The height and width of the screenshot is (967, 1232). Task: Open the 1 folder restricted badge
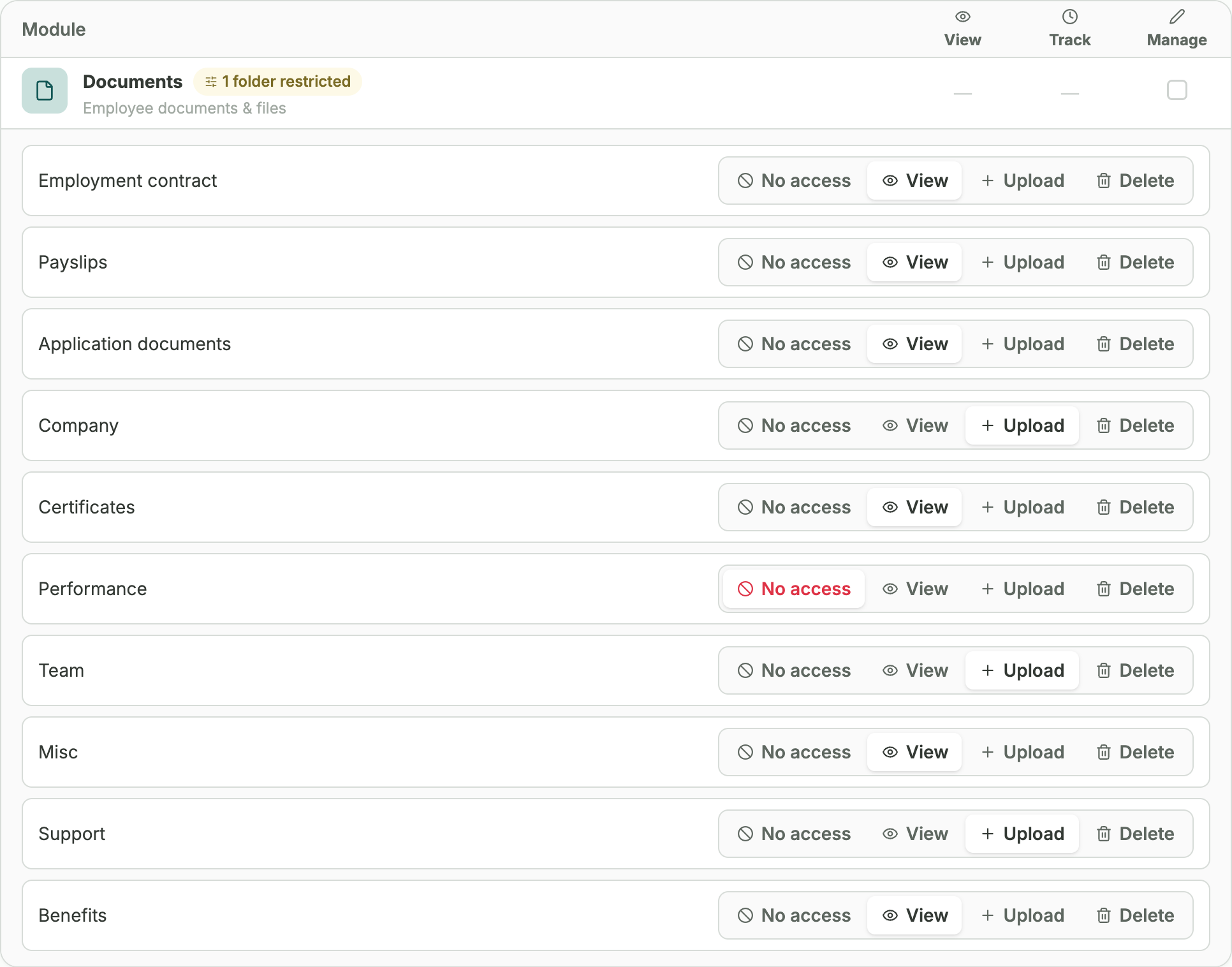277,82
